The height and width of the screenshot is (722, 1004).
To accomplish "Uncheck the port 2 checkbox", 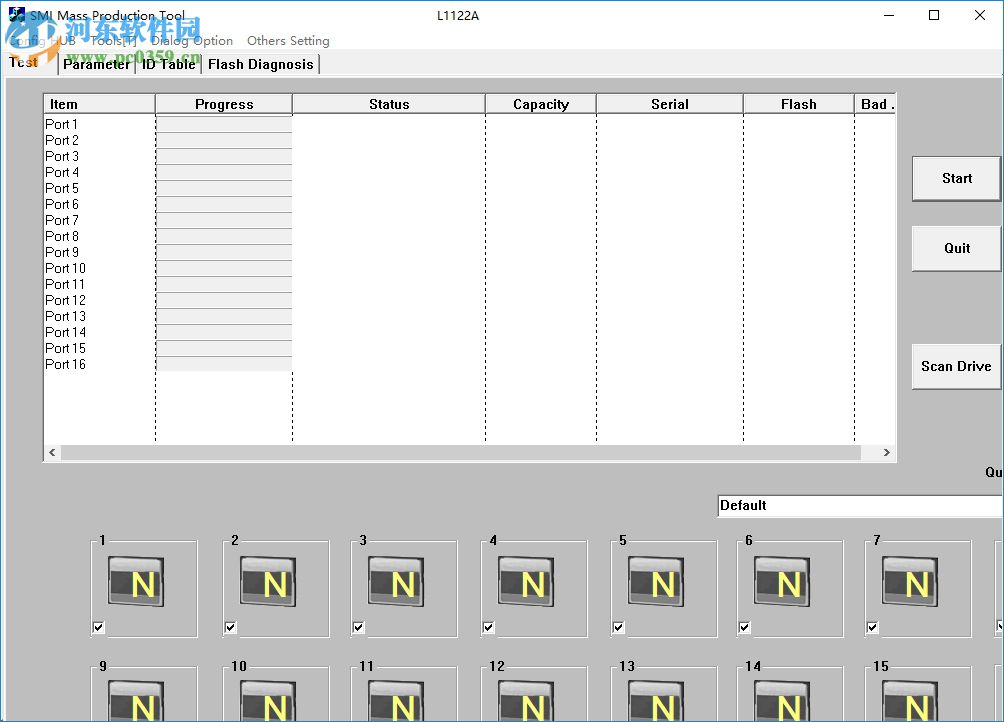I will pos(231,627).
